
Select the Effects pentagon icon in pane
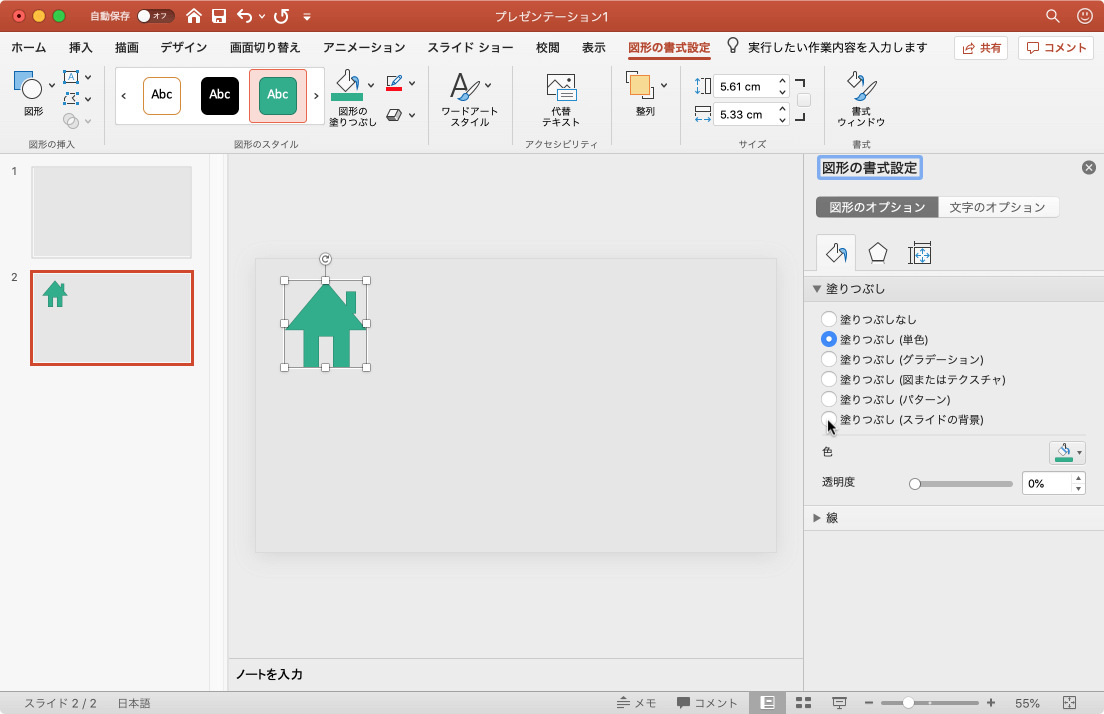click(x=877, y=253)
